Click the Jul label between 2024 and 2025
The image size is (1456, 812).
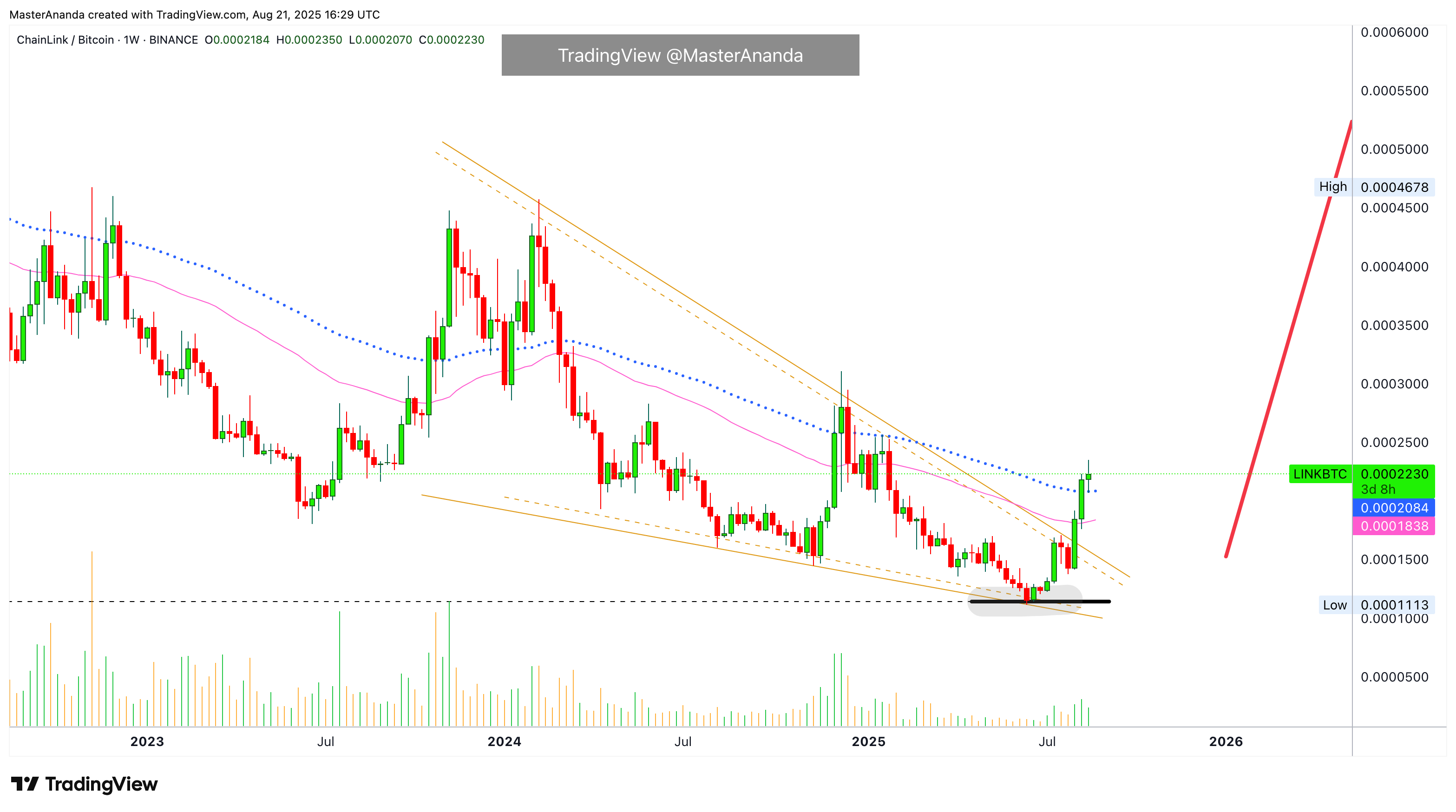(x=683, y=741)
